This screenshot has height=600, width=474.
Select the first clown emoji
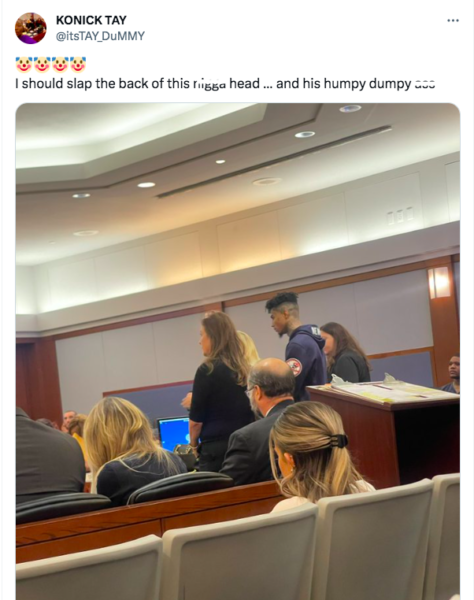point(24,65)
